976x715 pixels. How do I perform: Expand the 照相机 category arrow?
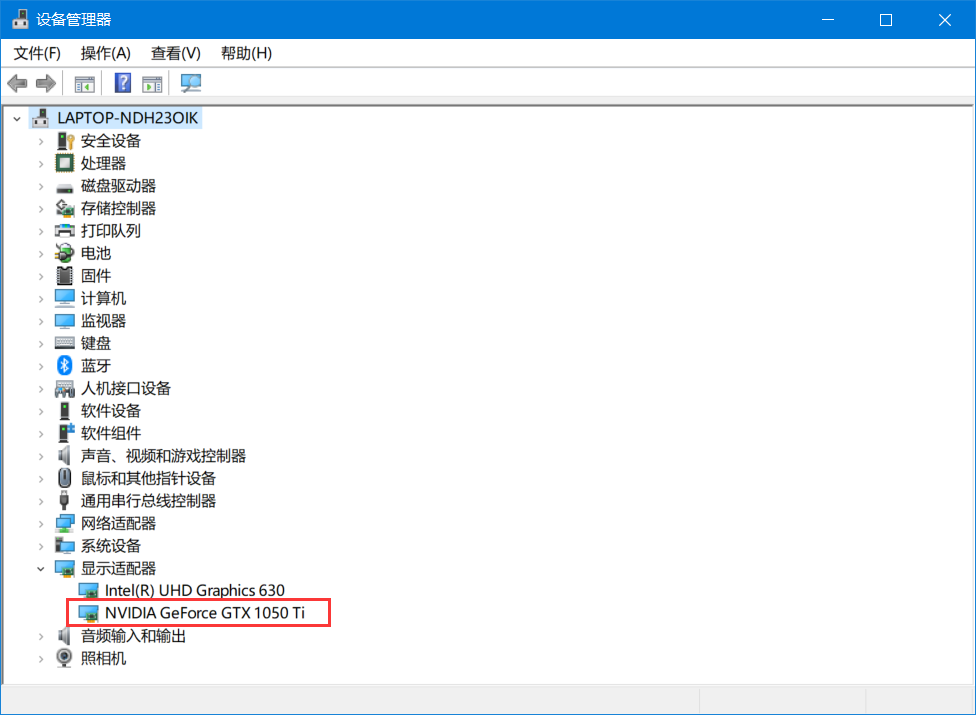(41, 658)
